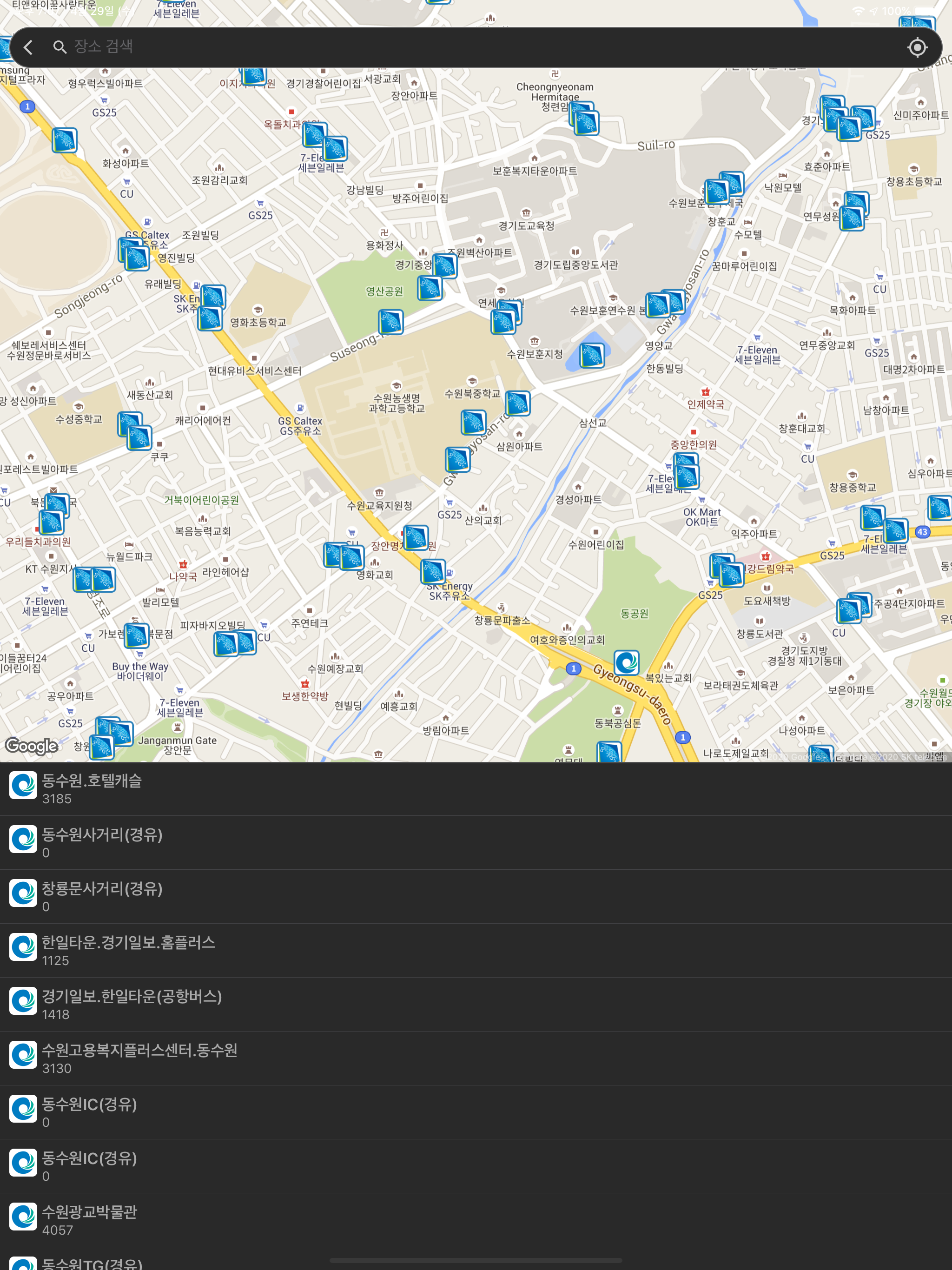Open the 경기일보.한일타운(공항버스) stop row

(x=476, y=1005)
